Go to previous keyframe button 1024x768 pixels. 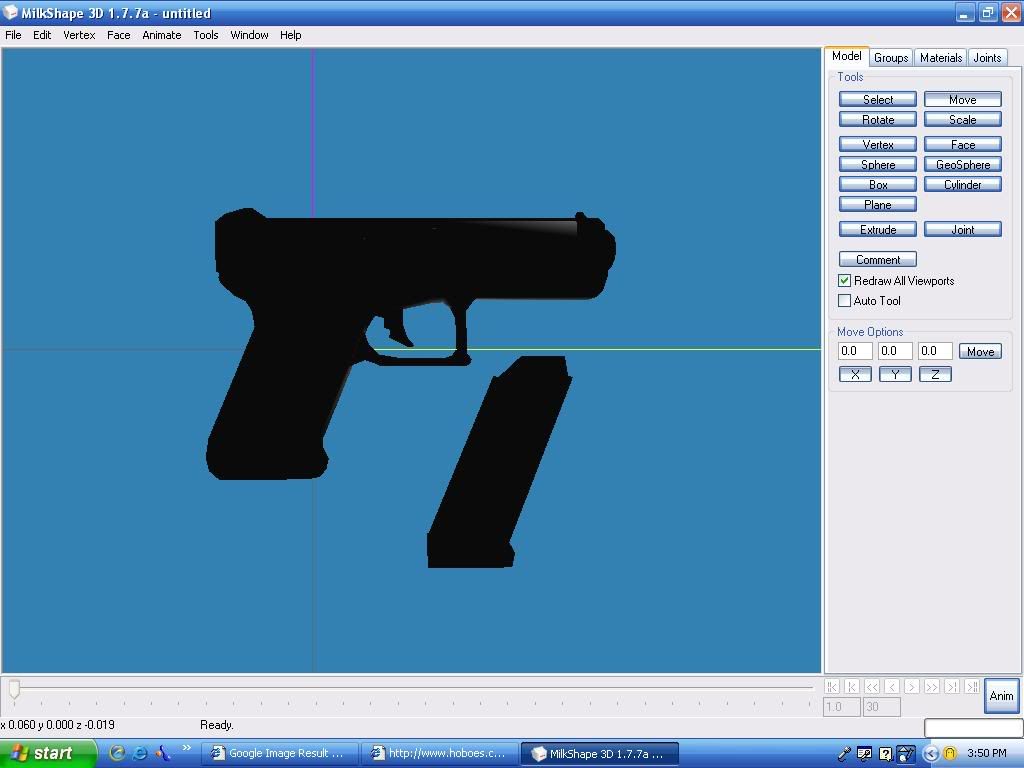coord(852,686)
